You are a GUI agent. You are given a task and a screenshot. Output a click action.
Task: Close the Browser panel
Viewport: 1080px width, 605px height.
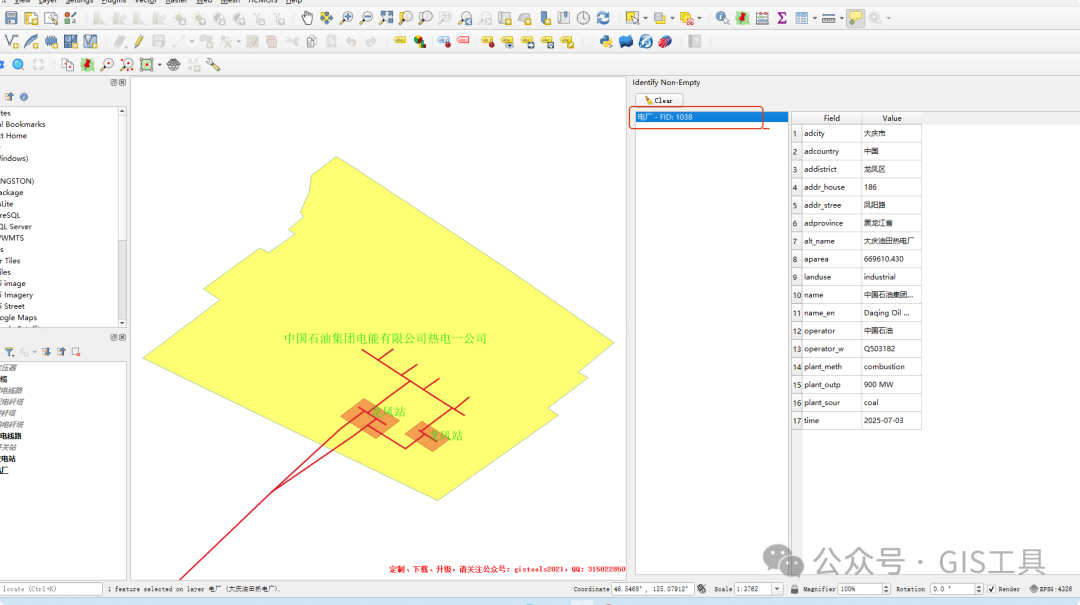pos(123,83)
